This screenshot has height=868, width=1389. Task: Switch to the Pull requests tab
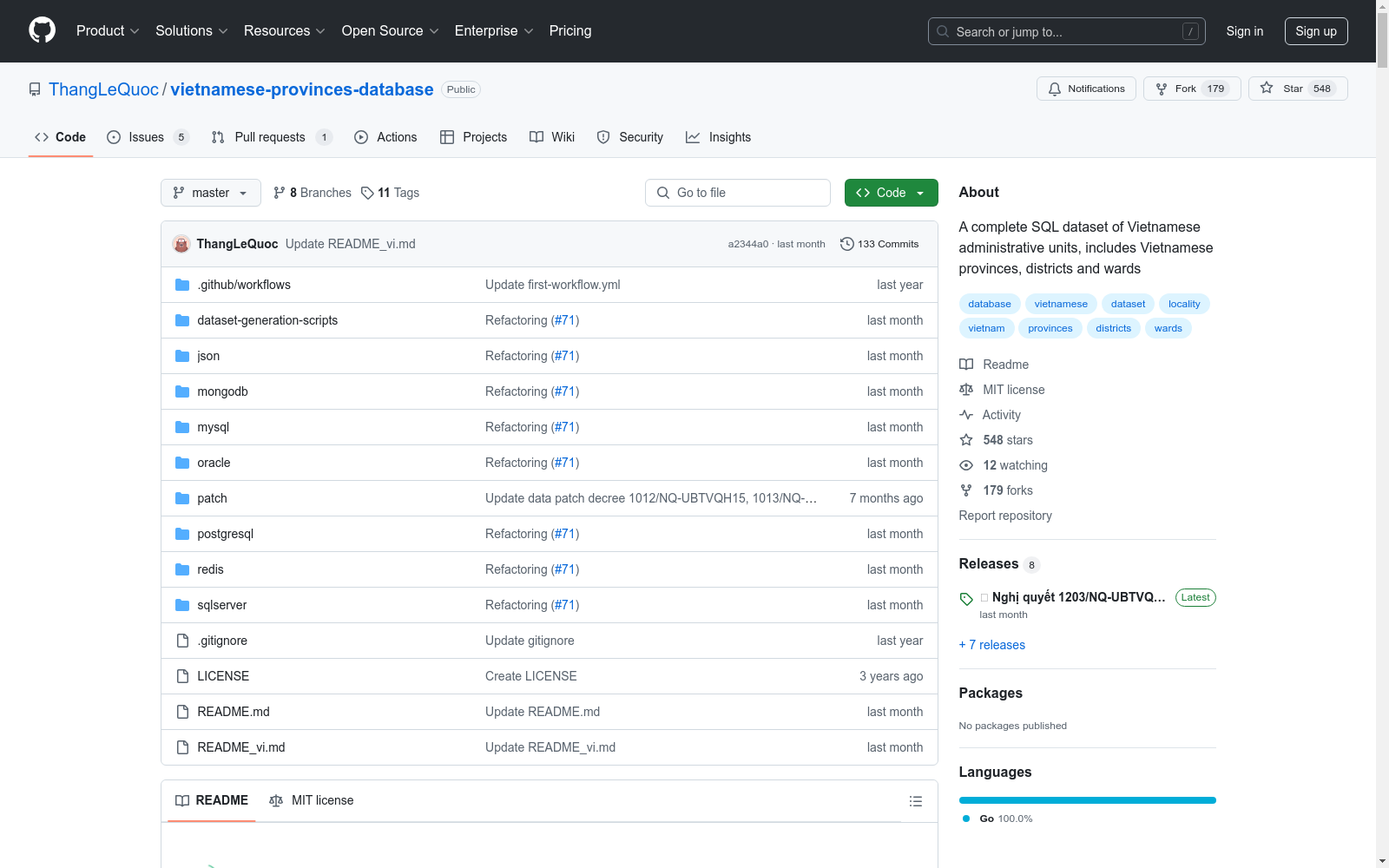[272, 137]
